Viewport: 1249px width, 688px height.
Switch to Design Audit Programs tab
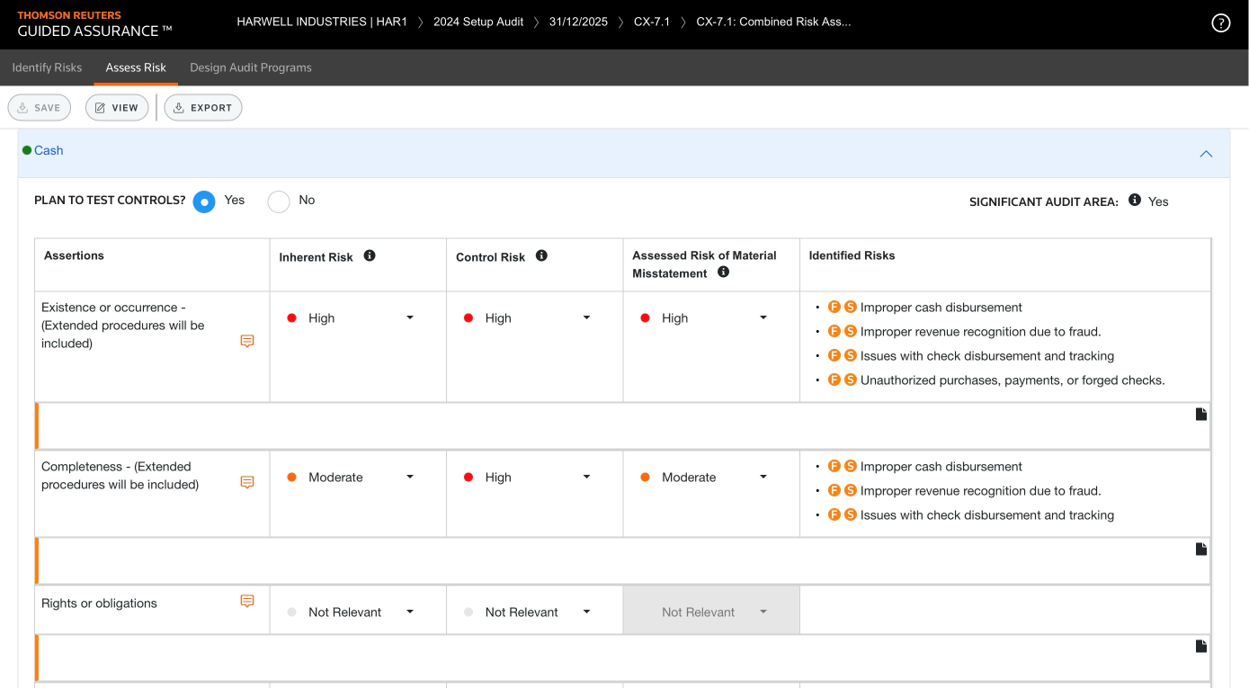coord(250,68)
